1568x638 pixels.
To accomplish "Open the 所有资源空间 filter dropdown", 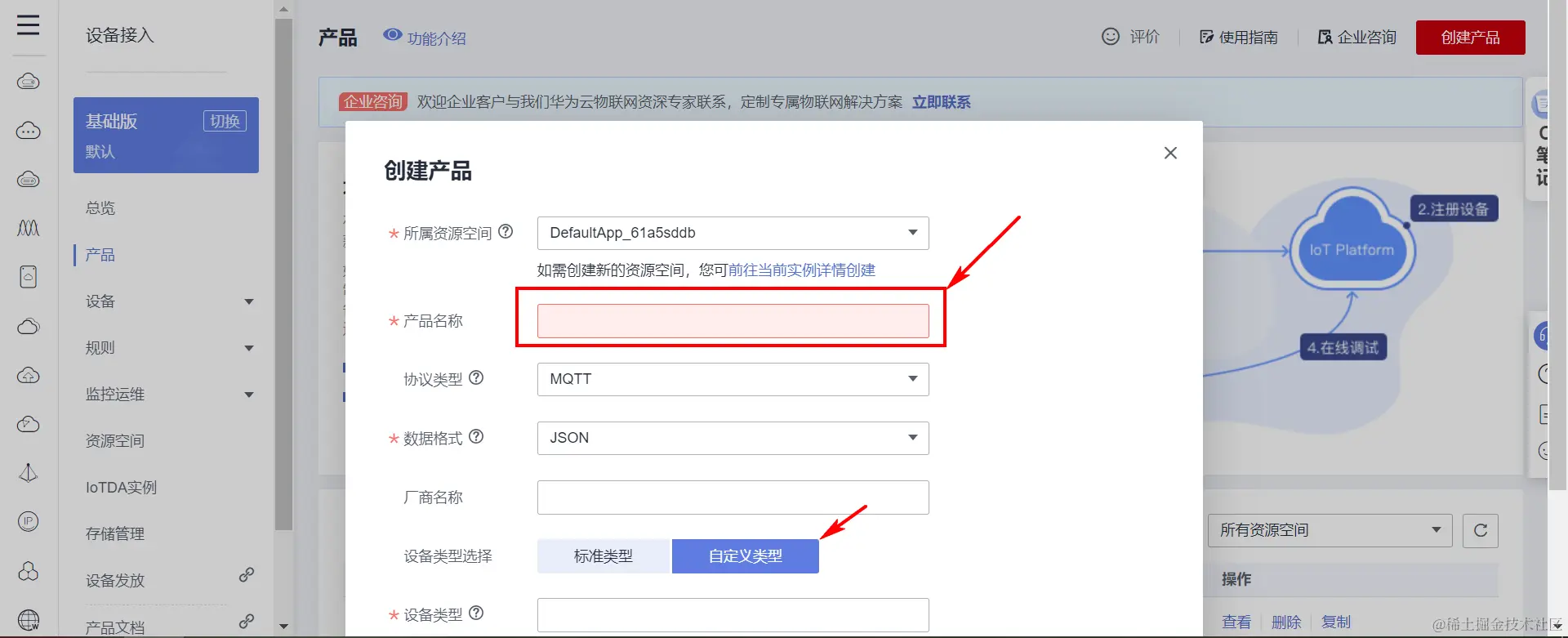I will [x=1330, y=530].
